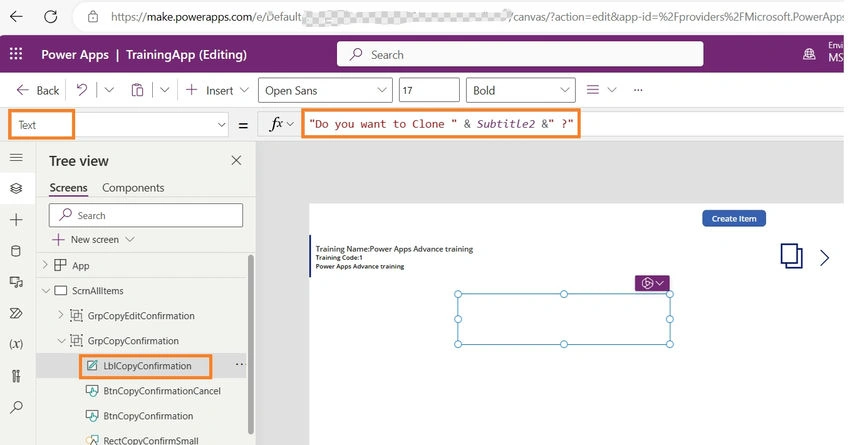Open the Data cylinder icon in sidebar
The image size is (850, 445).
pos(16,251)
